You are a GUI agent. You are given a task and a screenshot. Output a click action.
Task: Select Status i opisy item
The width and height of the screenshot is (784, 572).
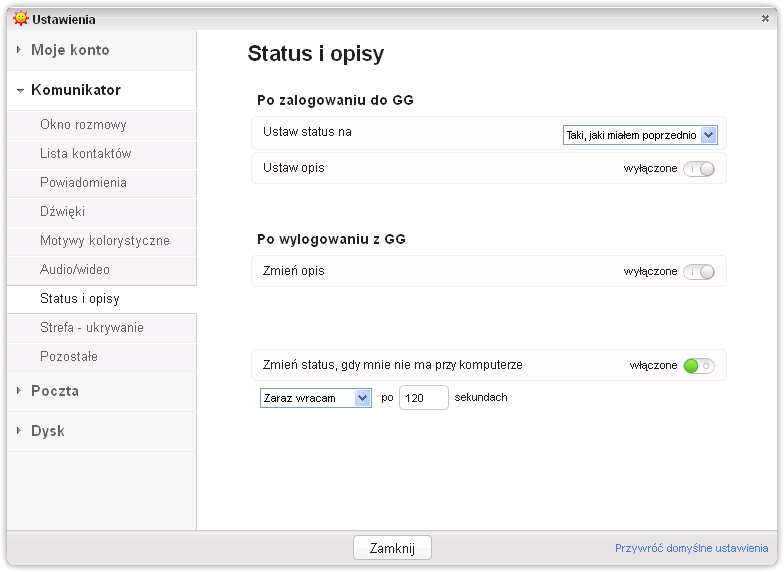point(102,298)
